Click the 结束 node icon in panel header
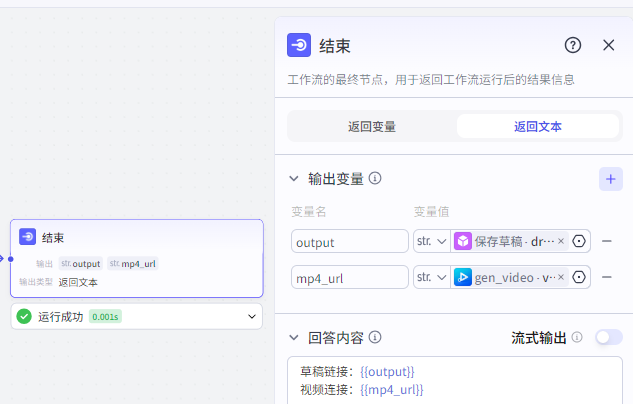Image resolution: width=633 pixels, height=404 pixels. 299,45
